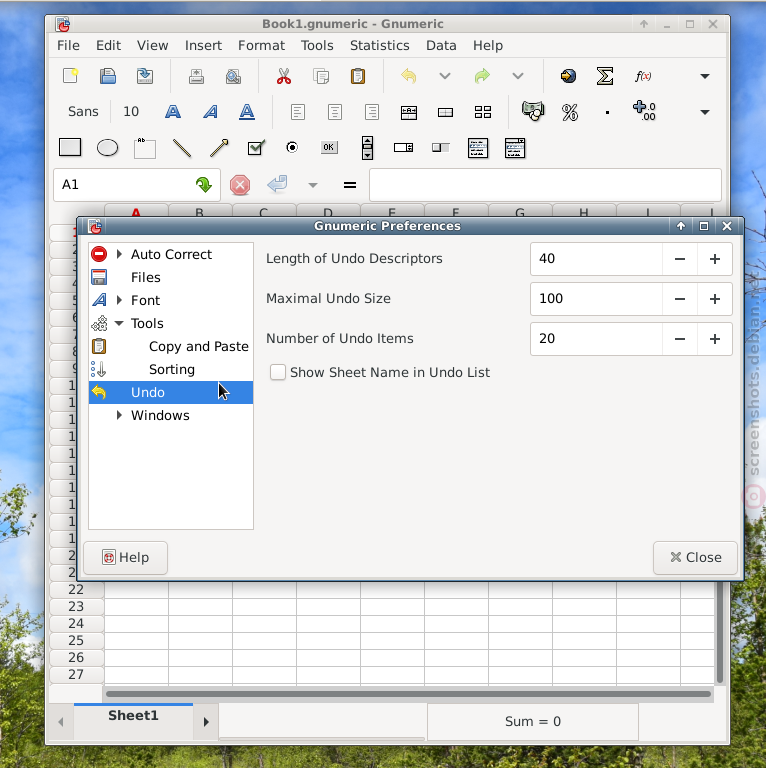Expand the Auto Correct tree node

(x=119, y=254)
